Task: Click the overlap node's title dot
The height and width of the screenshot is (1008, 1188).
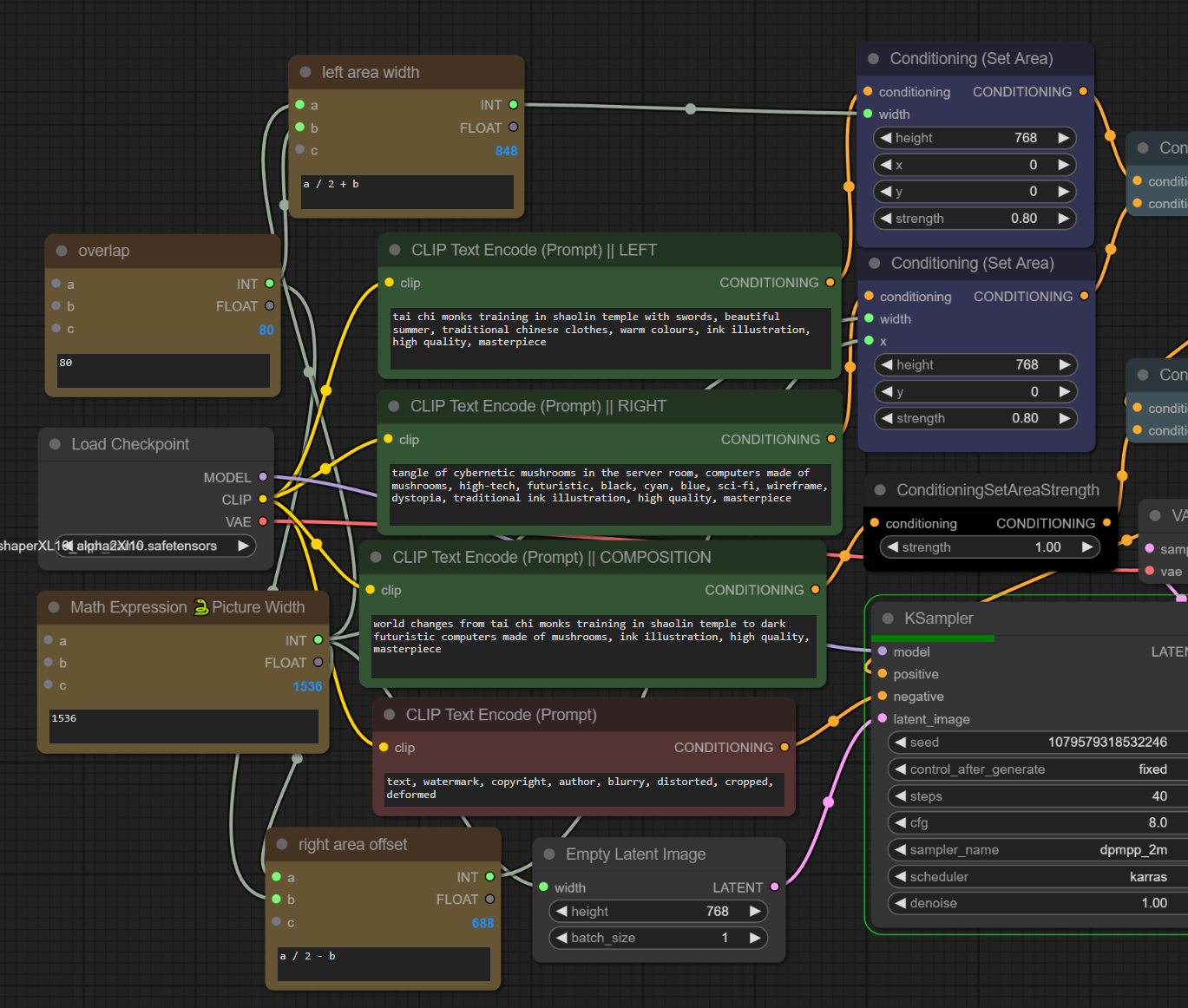Action: pos(62,251)
